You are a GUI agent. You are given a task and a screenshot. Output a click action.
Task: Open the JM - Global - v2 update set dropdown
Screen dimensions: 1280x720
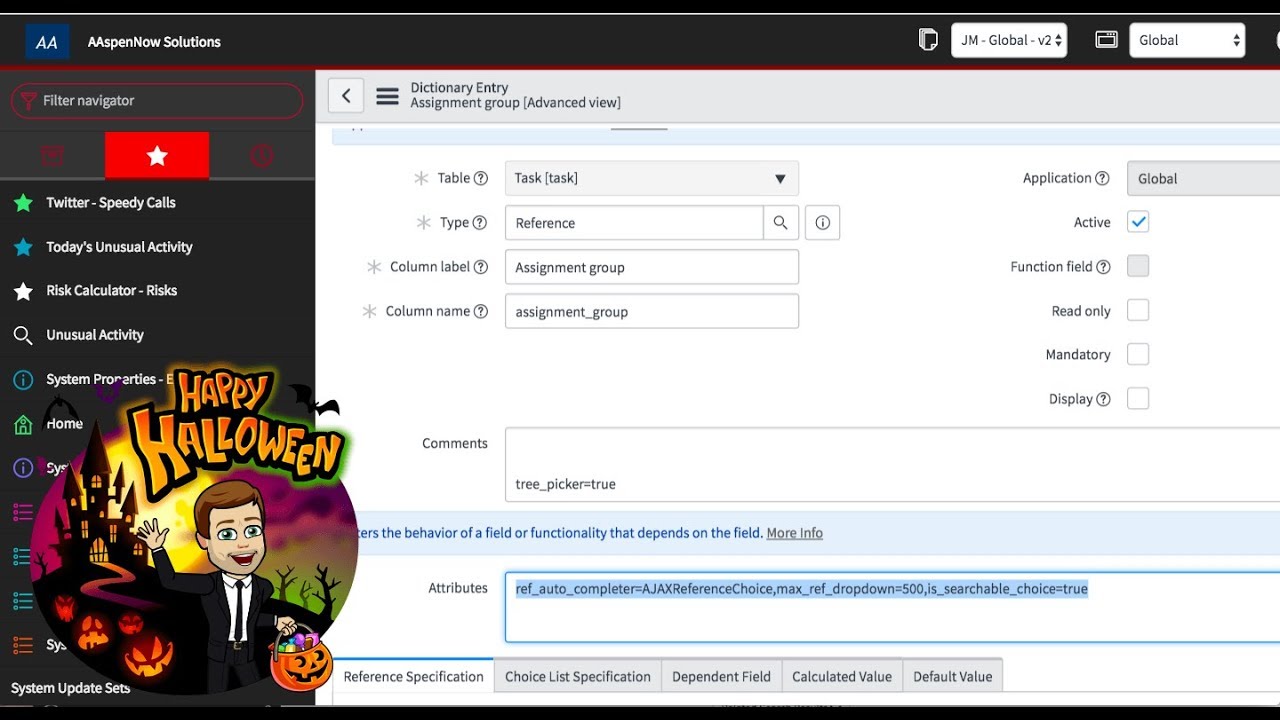[1009, 40]
